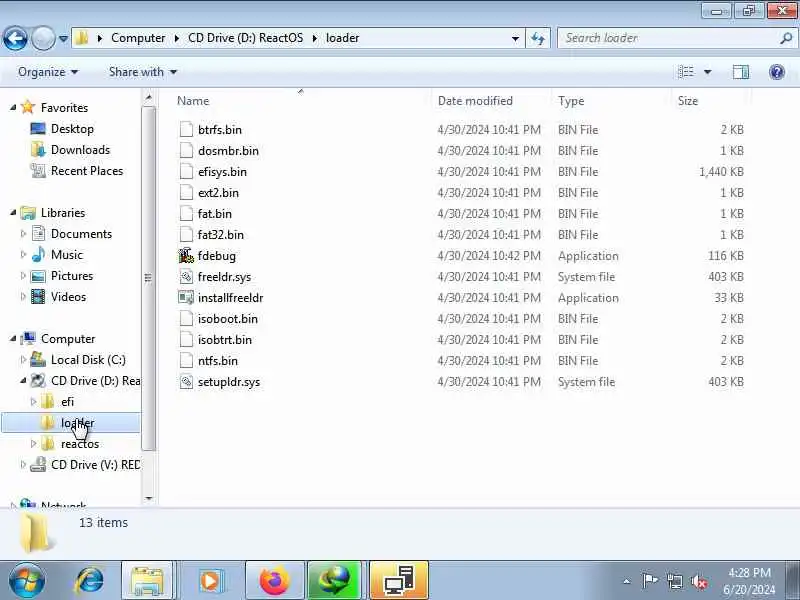This screenshot has height=600, width=800.
Task: Select the ntfs.bin file
Action: pyautogui.click(x=217, y=361)
